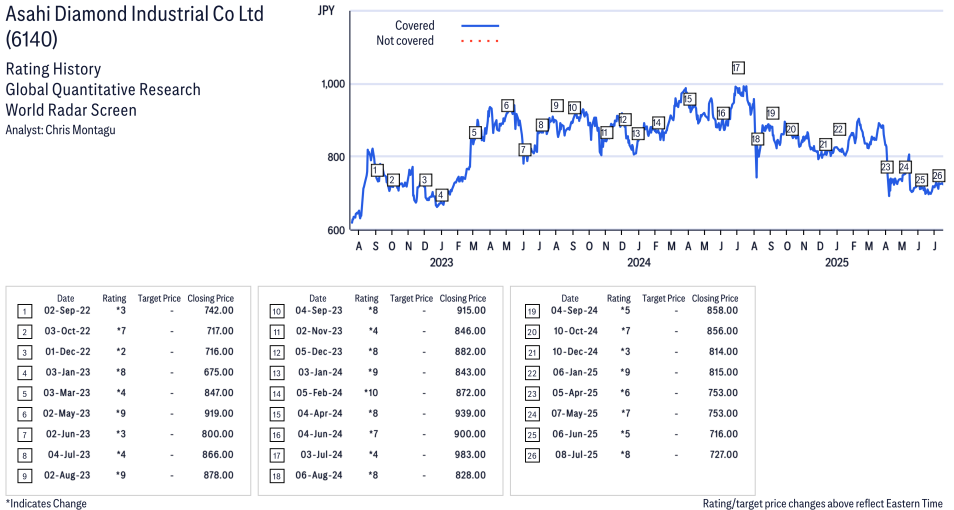
Task: Select chart marker 5 on the price line
Action: 475,133
